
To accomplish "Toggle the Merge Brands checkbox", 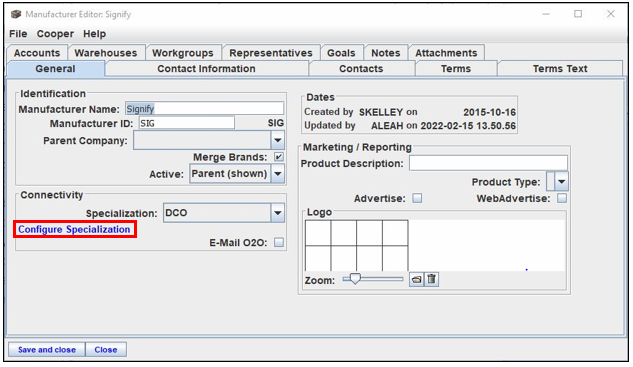I will [x=279, y=157].
